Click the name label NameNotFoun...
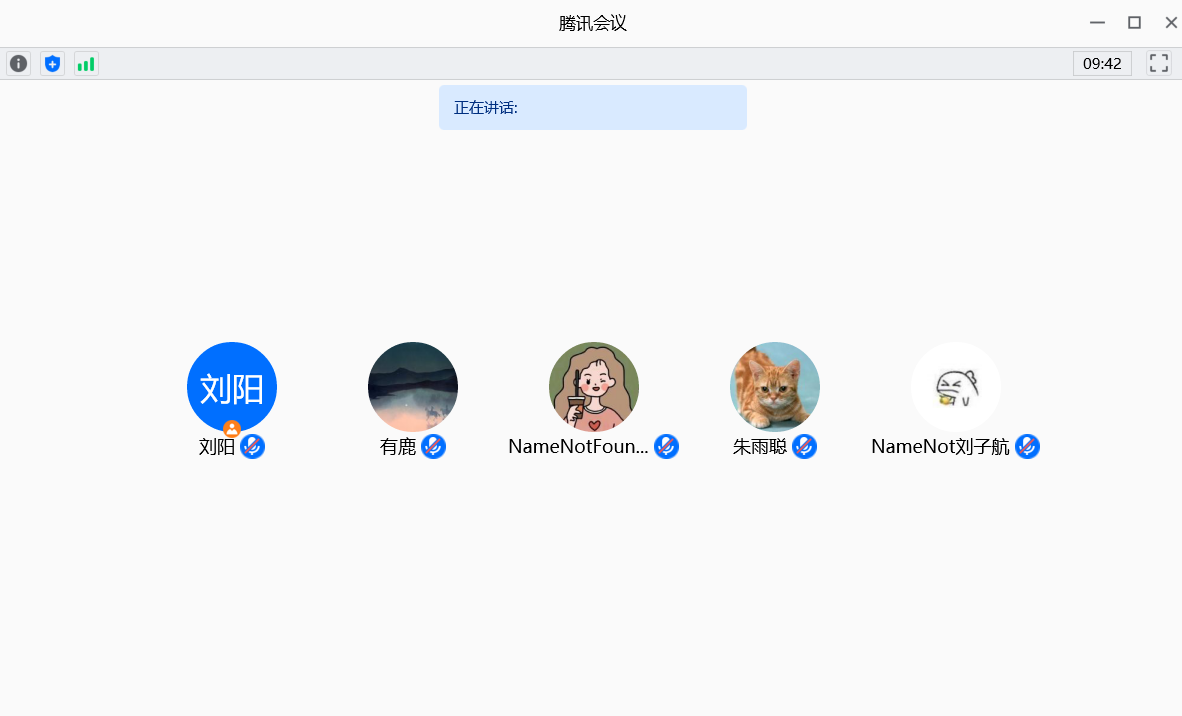Viewport: 1182px width, 716px height. pyautogui.click(x=578, y=447)
